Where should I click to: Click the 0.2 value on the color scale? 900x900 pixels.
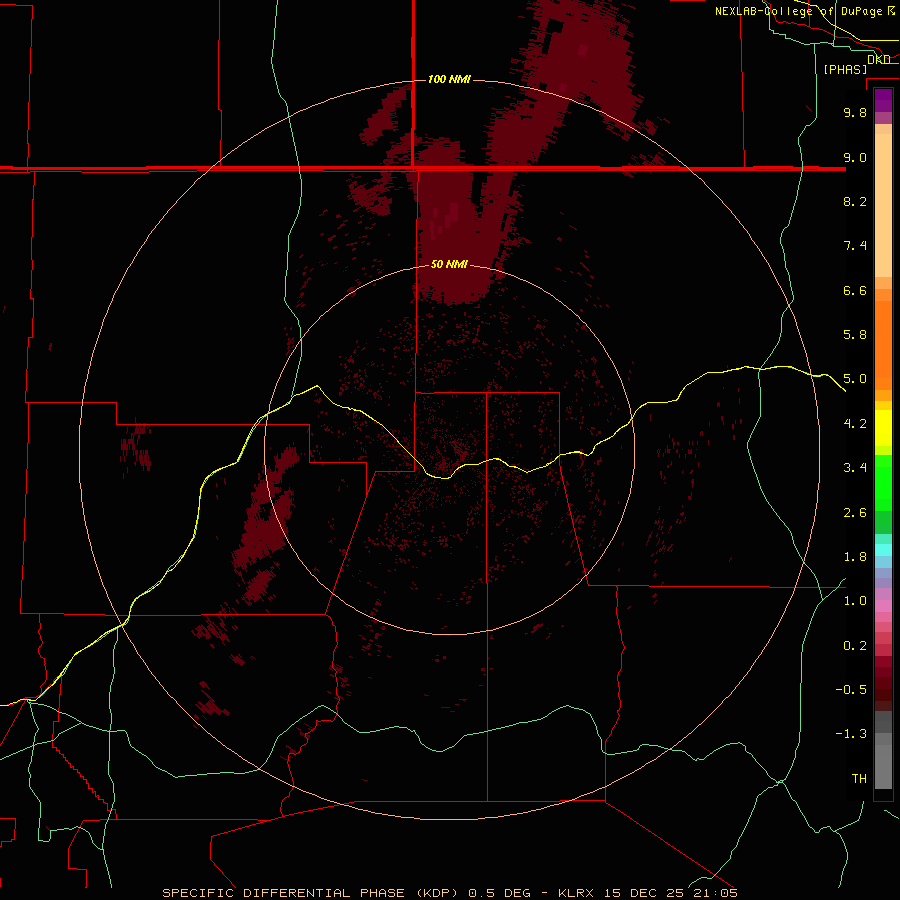tap(855, 646)
